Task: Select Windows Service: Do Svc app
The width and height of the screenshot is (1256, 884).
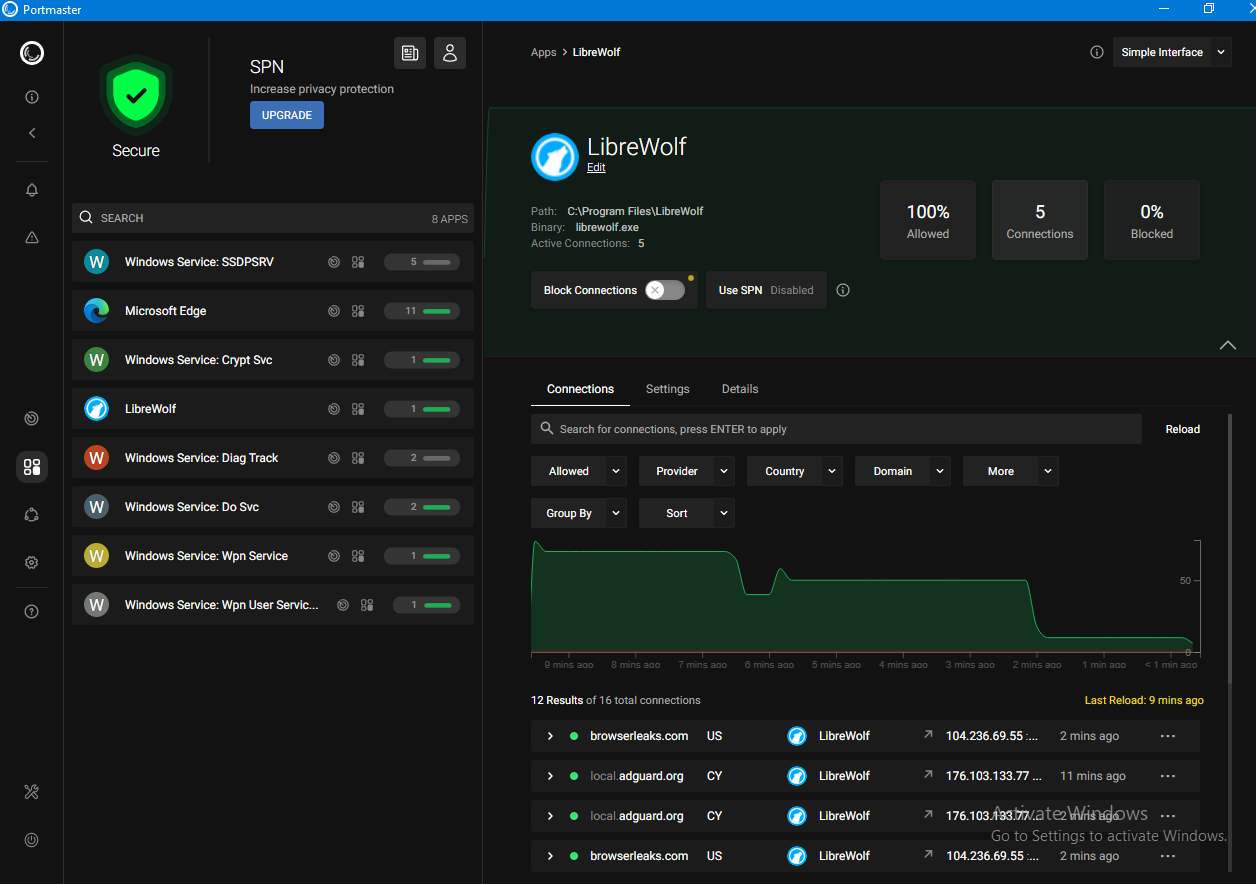Action: pos(273,507)
